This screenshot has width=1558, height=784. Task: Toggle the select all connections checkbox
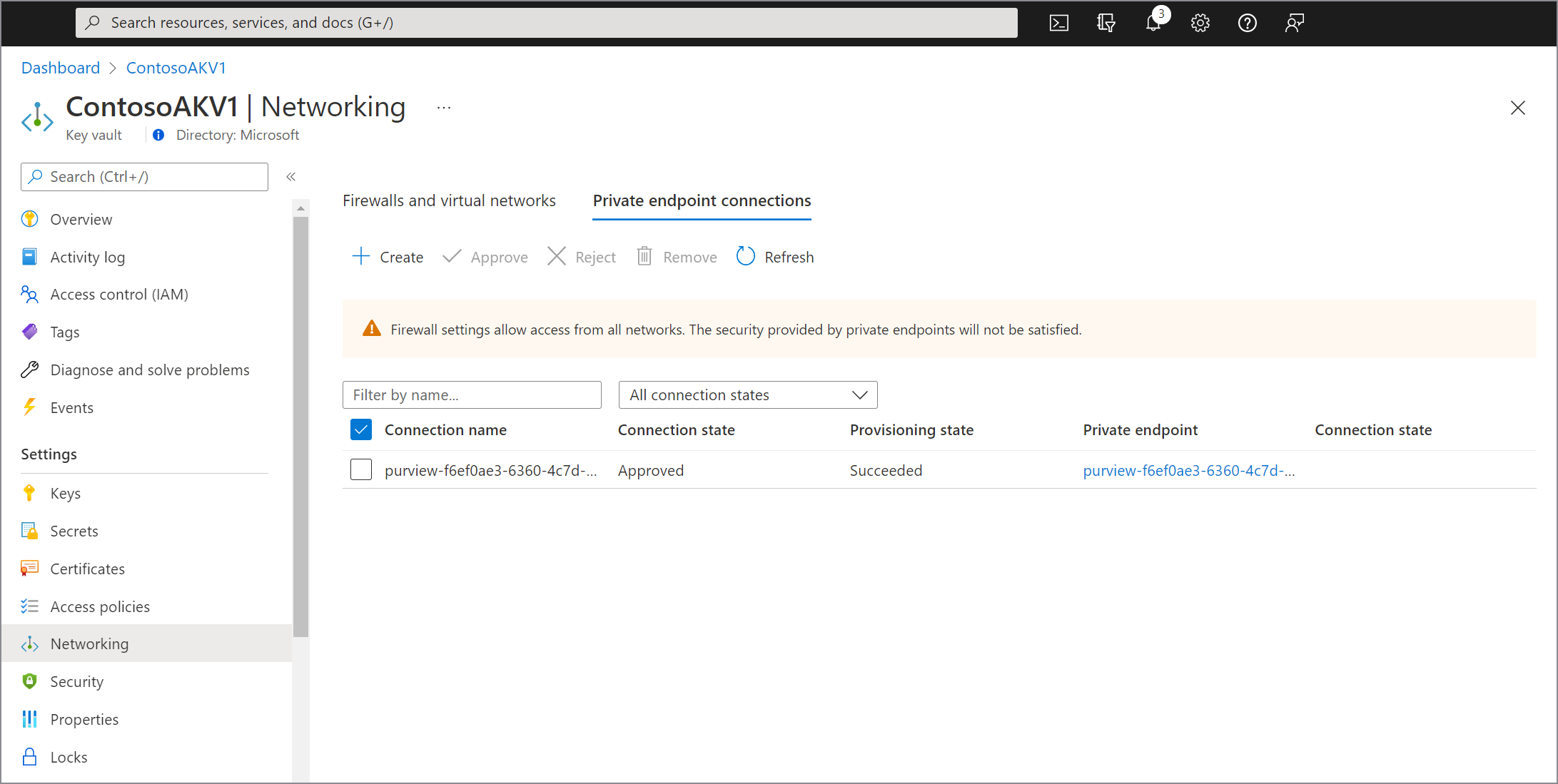pyautogui.click(x=361, y=430)
